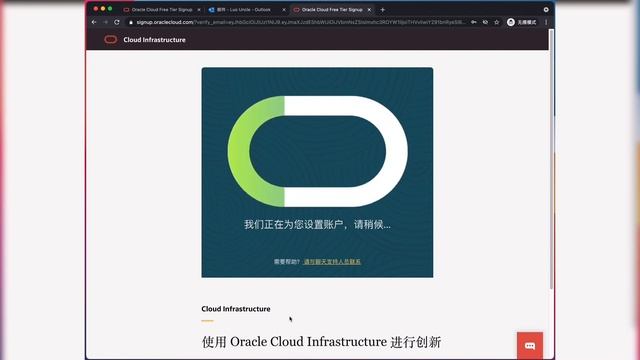Screen dimensions: 640x360
Task: Click Cloud Infrastructure header title
Action: [x=154, y=40]
